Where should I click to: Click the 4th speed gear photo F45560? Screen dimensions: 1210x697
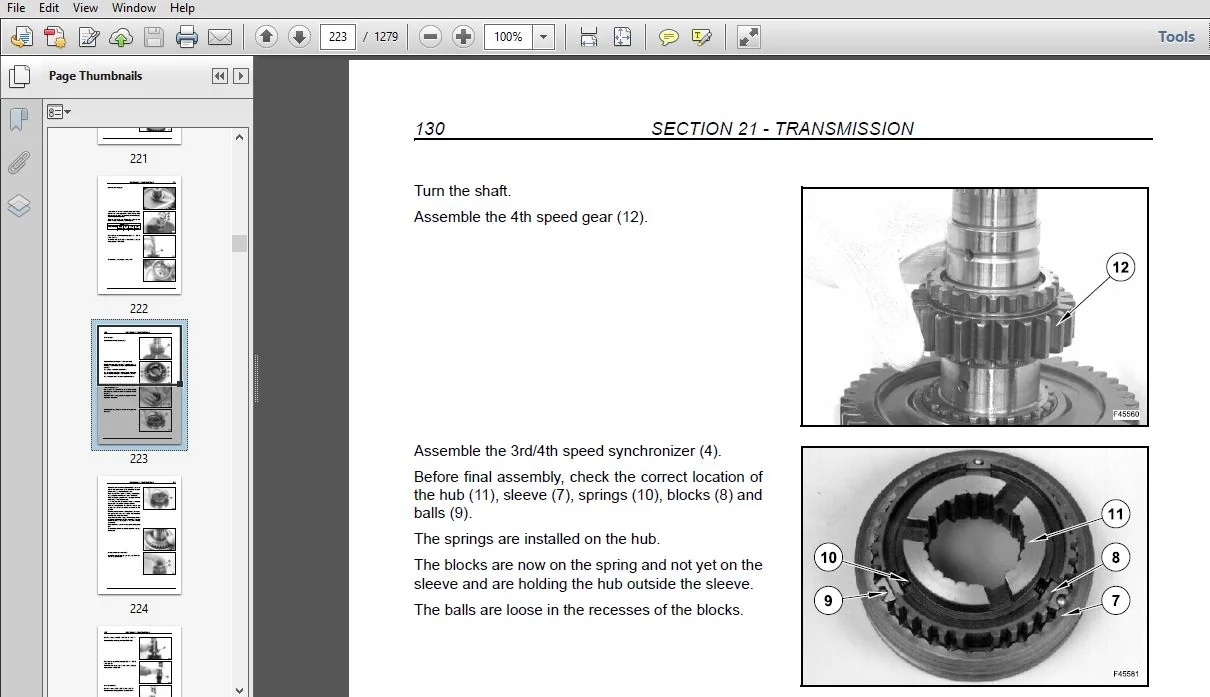pos(975,307)
